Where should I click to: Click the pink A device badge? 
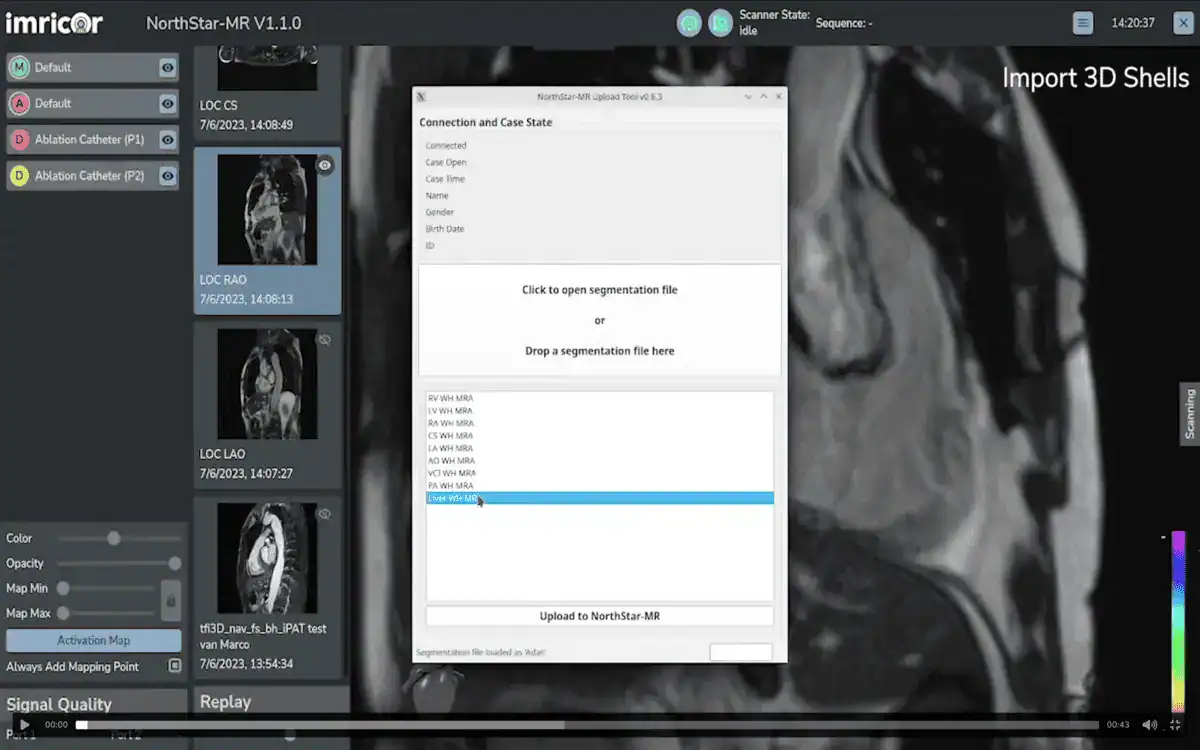click(19, 104)
